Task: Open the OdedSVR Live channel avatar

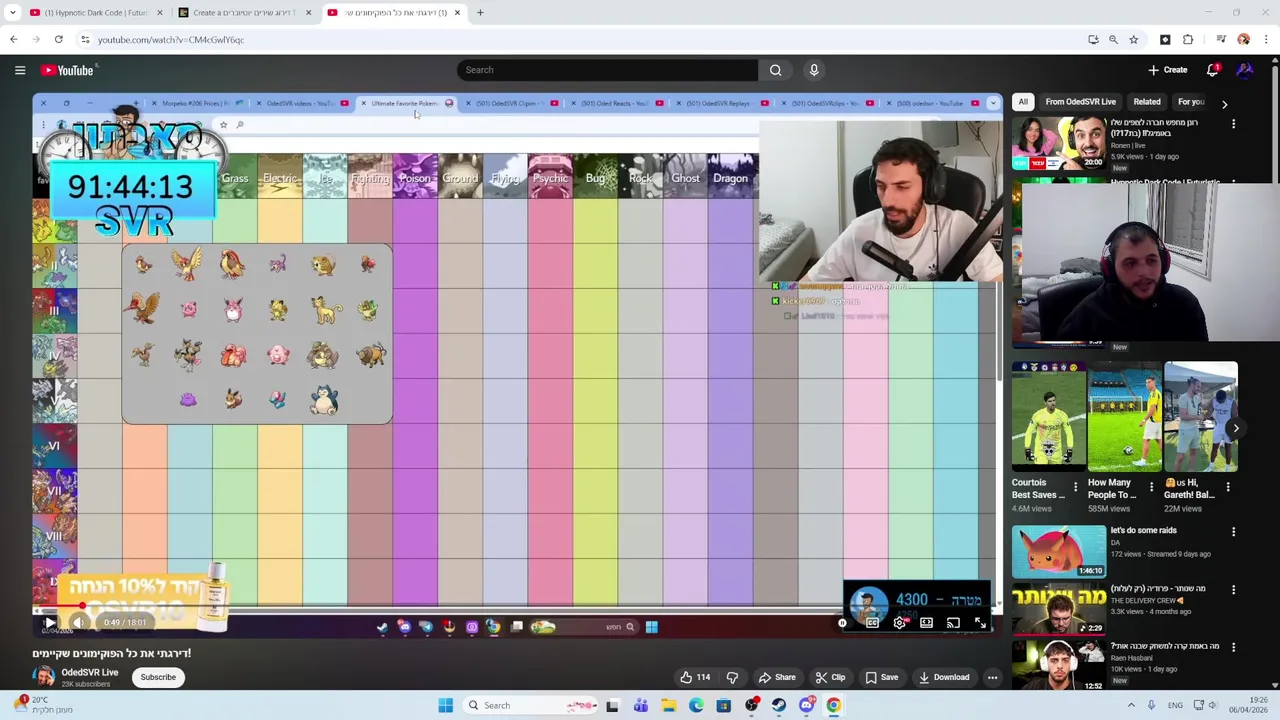Action: point(44,677)
